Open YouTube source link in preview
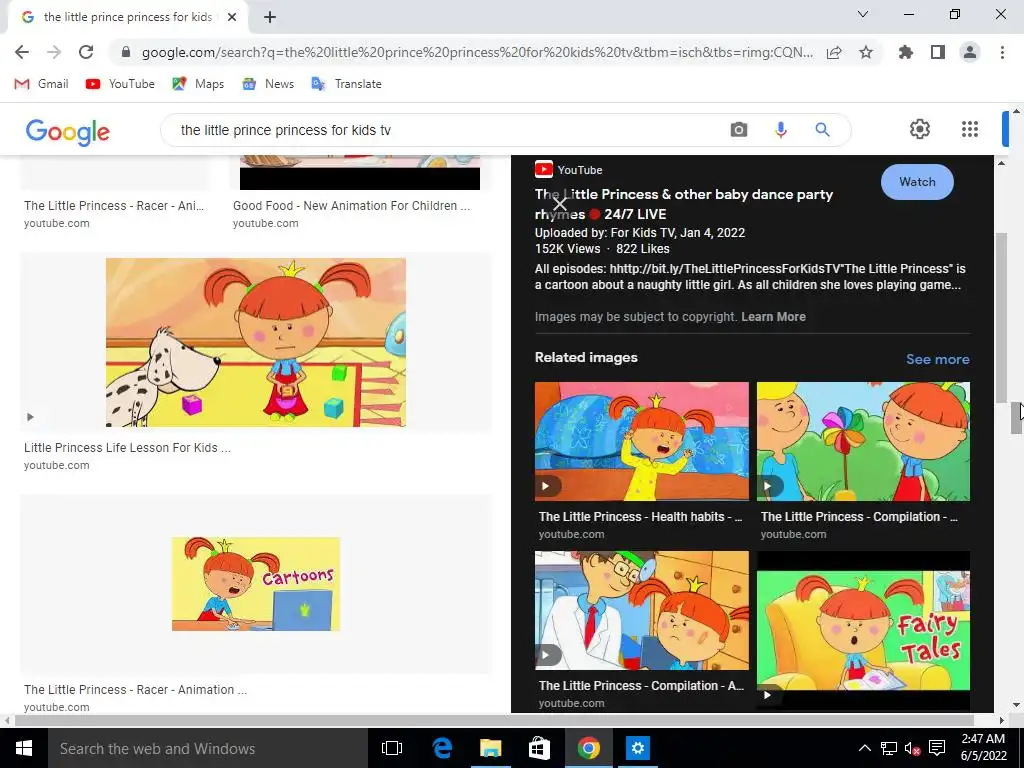 click(x=568, y=170)
